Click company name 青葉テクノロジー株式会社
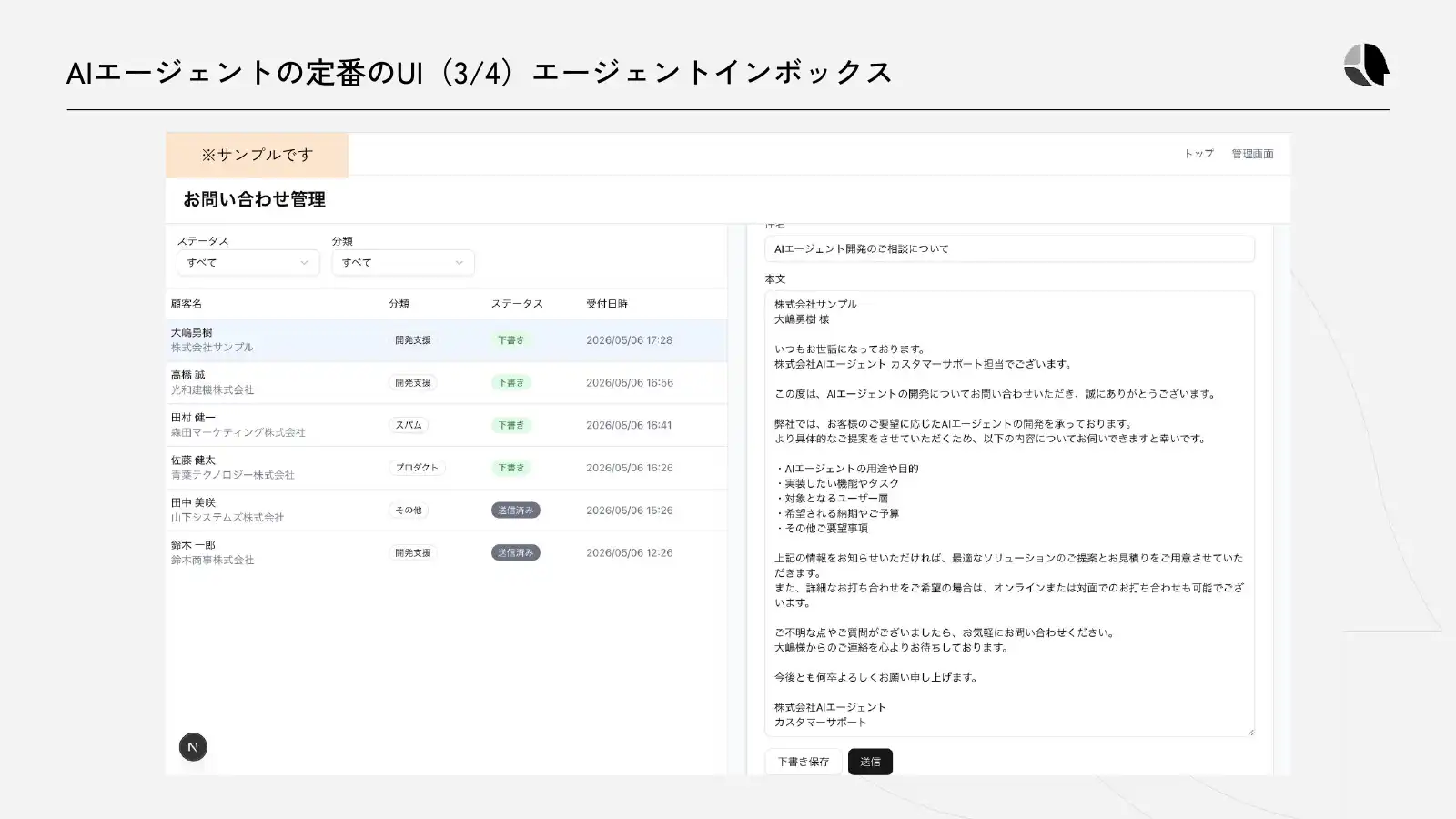The image size is (1456, 819). (233, 475)
